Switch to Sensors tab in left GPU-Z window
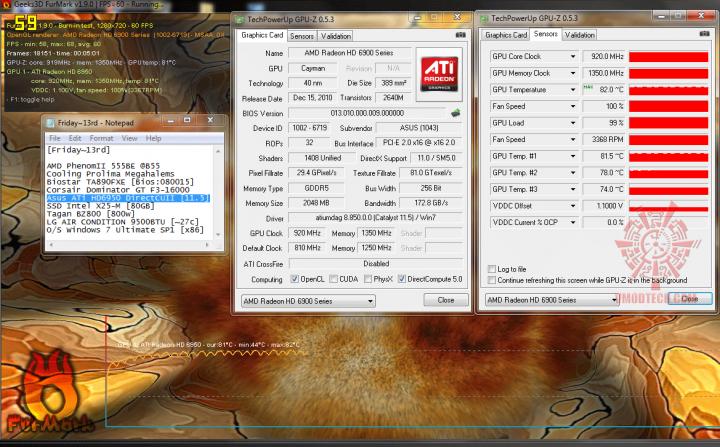720x447 pixels. click(302, 36)
